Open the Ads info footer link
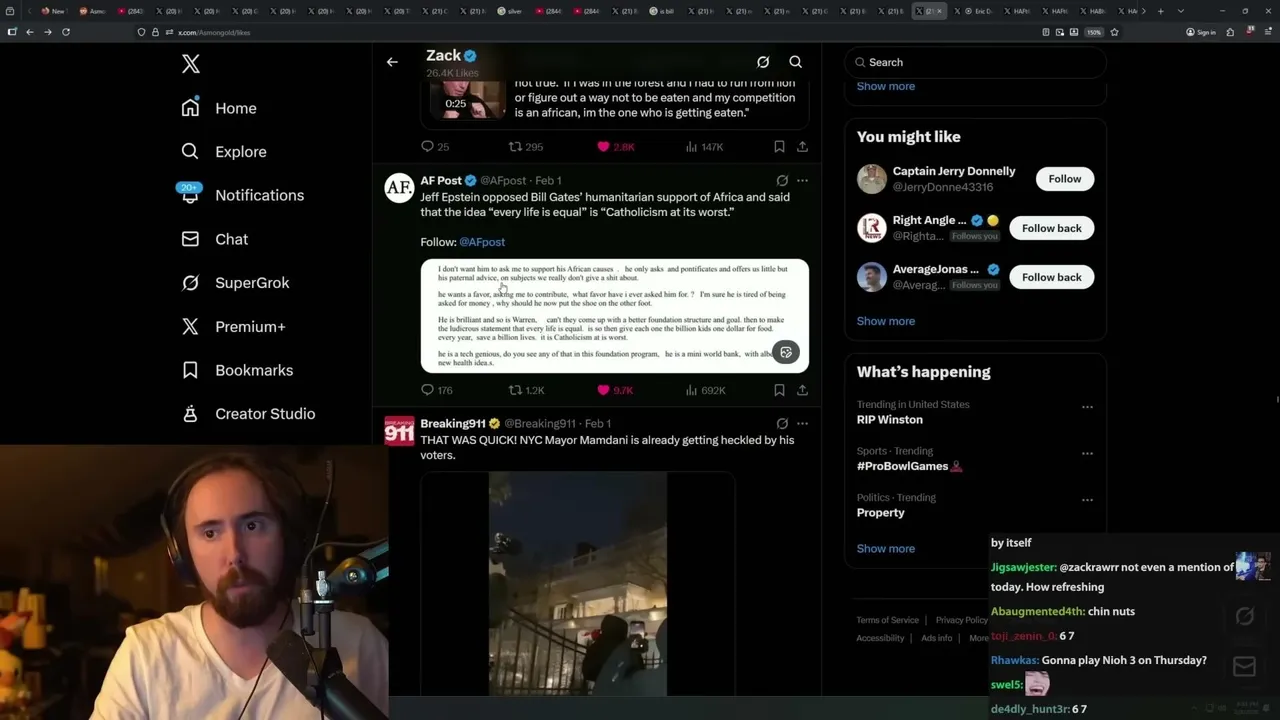This screenshot has width=1280, height=720. pyautogui.click(x=937, y=638)
